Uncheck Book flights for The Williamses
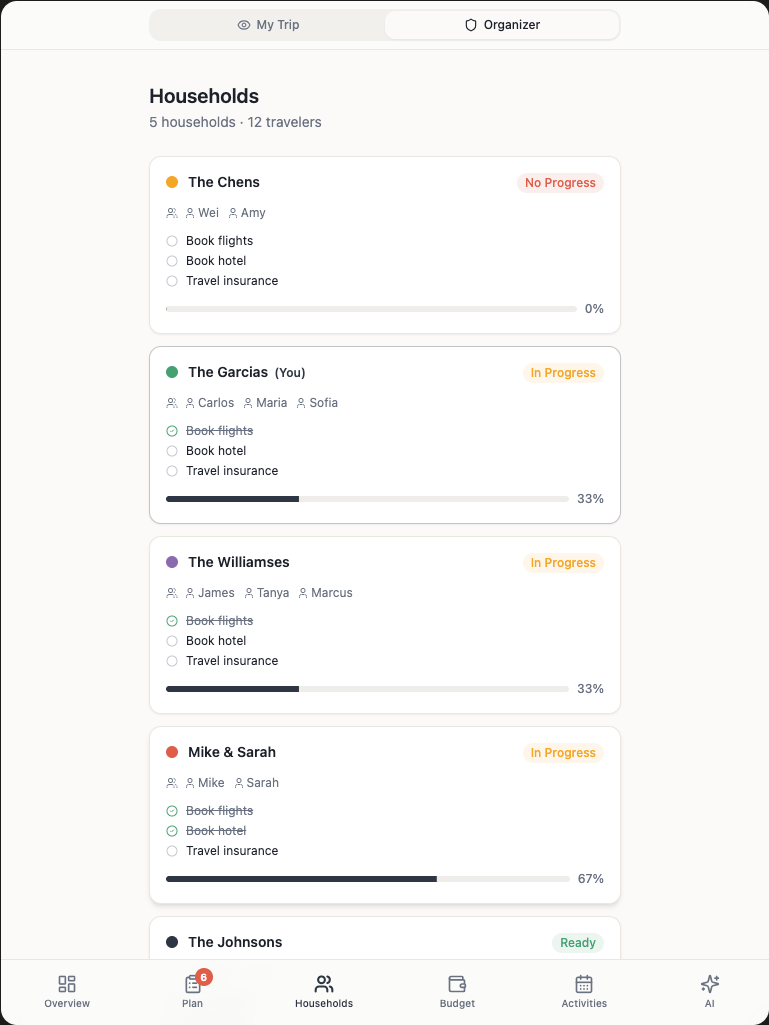Viewport: 769px width, 1025px height. 172,621
